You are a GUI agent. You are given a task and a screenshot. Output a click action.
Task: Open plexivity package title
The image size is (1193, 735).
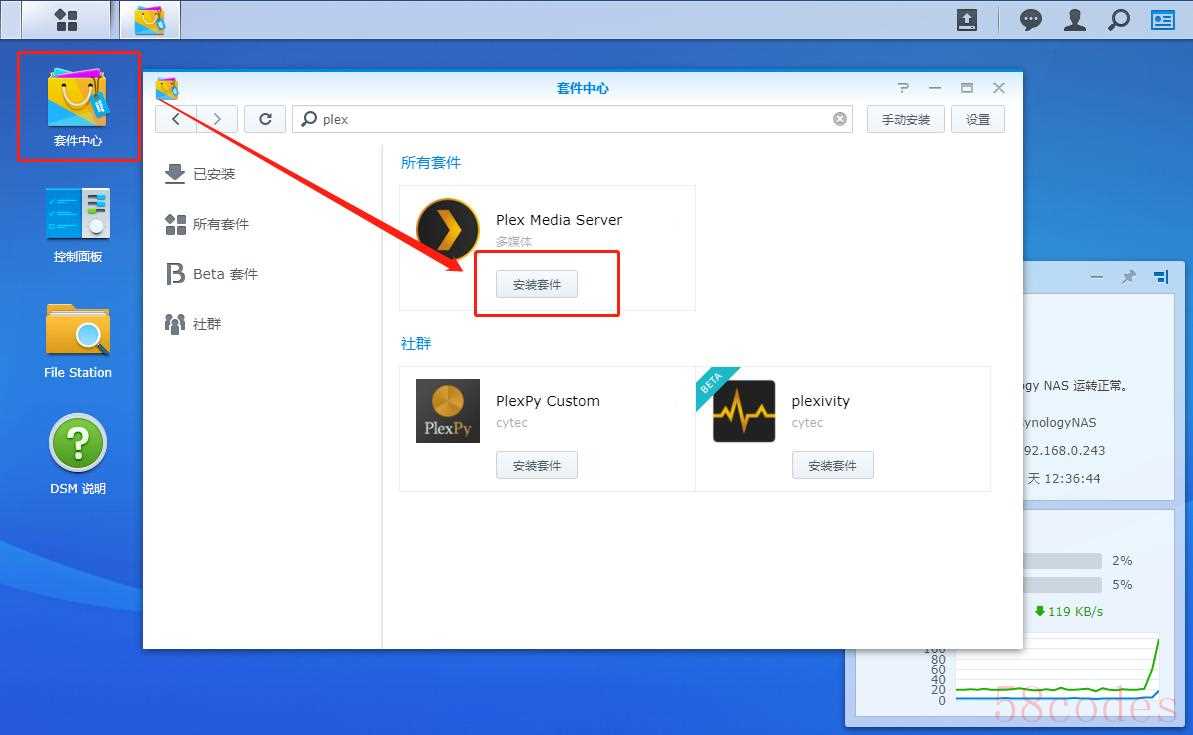point(820,401)
